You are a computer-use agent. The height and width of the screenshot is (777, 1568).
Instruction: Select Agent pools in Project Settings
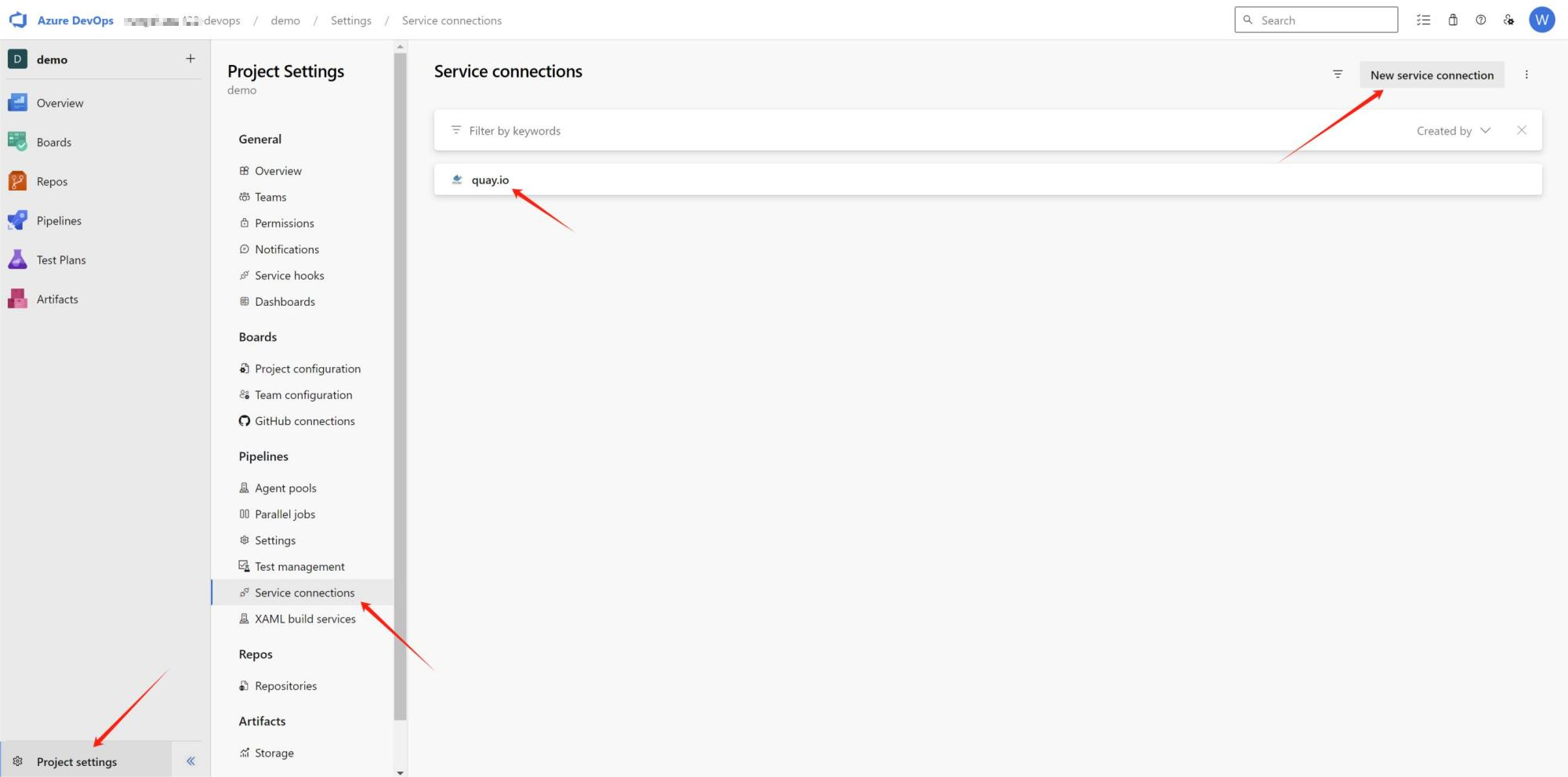tap(285, 488)
